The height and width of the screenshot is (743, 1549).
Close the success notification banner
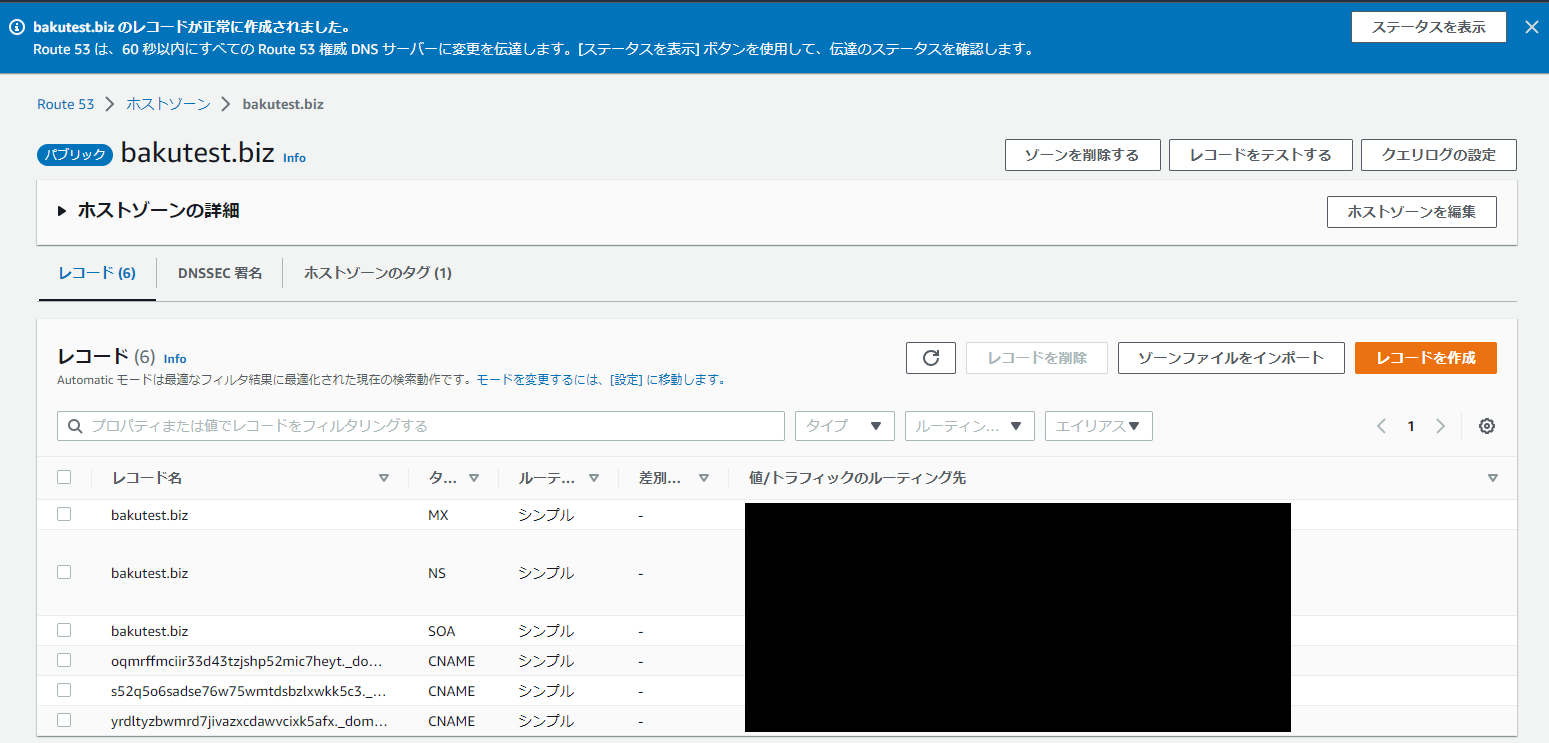1531,28
